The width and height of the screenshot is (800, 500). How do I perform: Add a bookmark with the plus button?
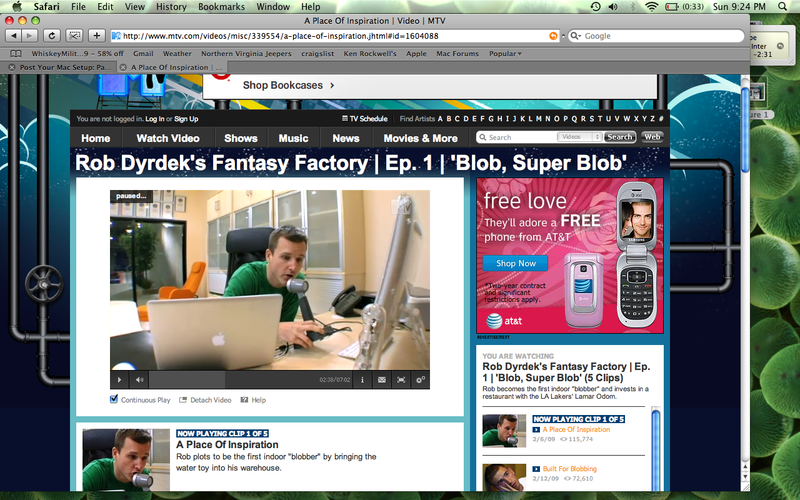96,36
